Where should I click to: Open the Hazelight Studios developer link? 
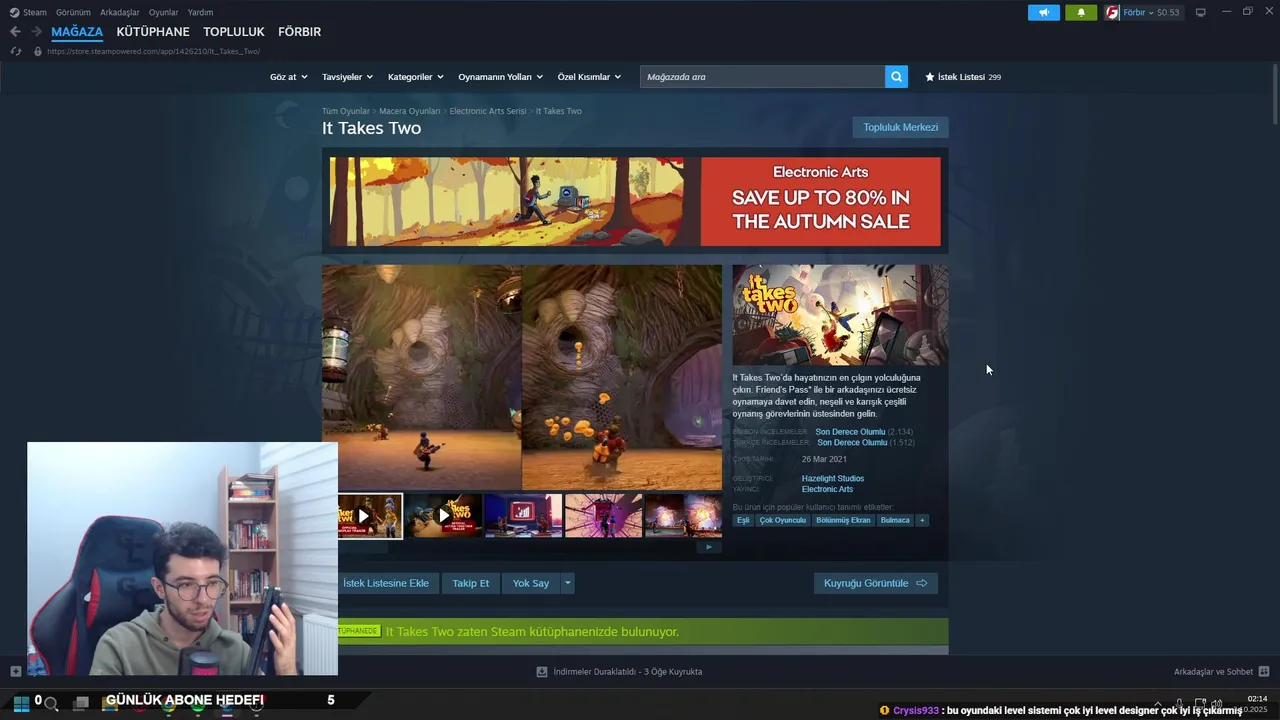(832, 478)
